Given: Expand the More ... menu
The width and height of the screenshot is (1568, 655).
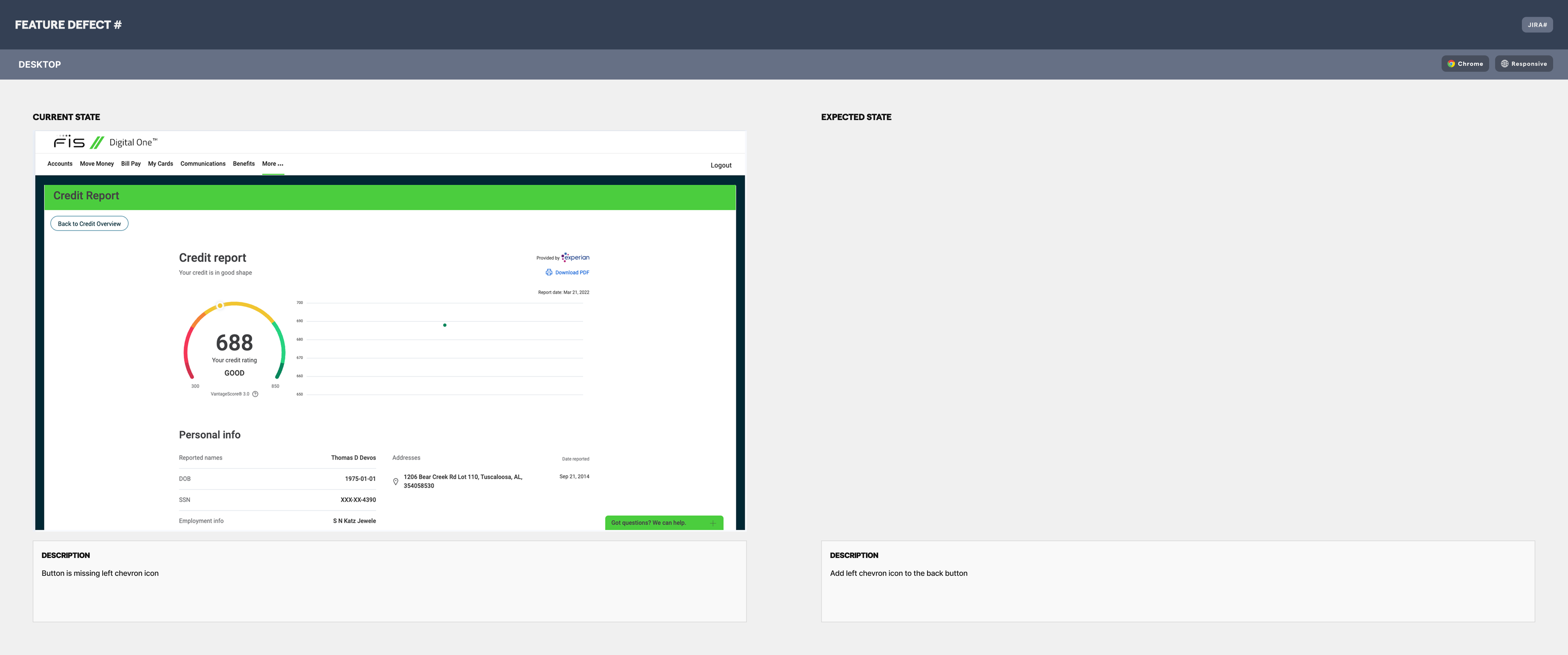Looking at the screenshot, I should click(273, 164).
